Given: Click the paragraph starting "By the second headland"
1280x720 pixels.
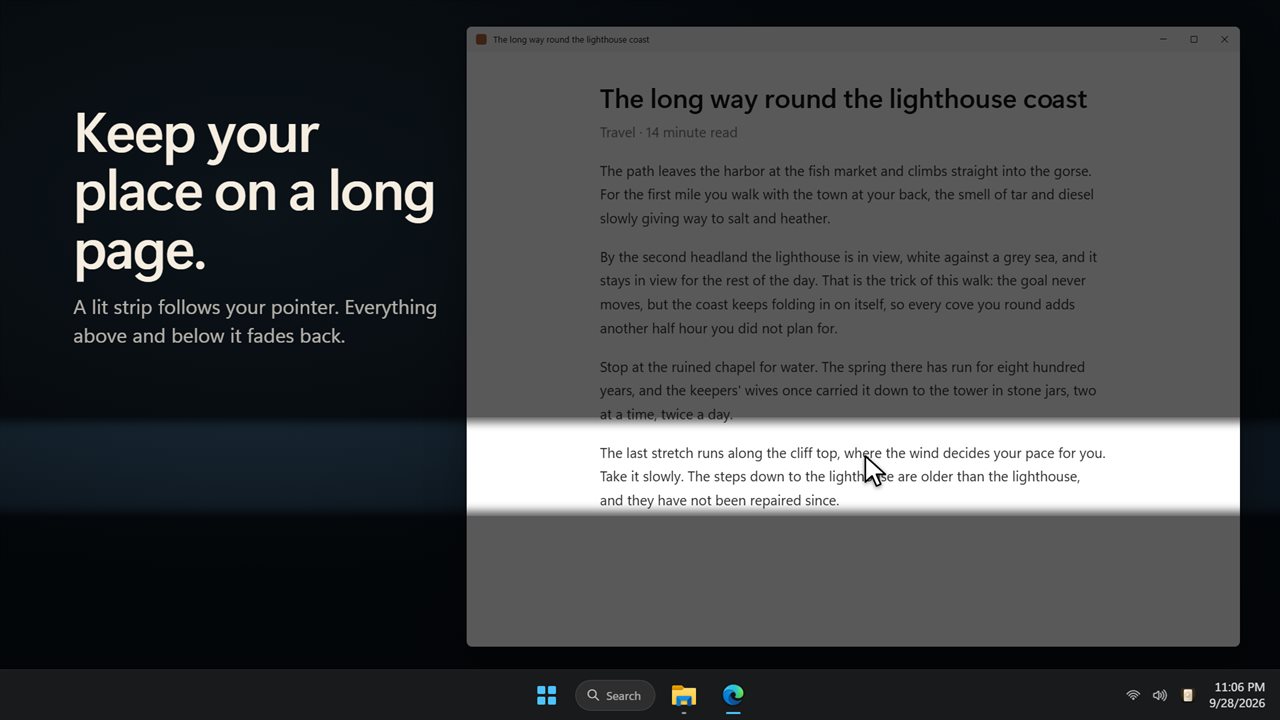Looking at the screenshot, I should pyautogui.click(x=849, y=293).
